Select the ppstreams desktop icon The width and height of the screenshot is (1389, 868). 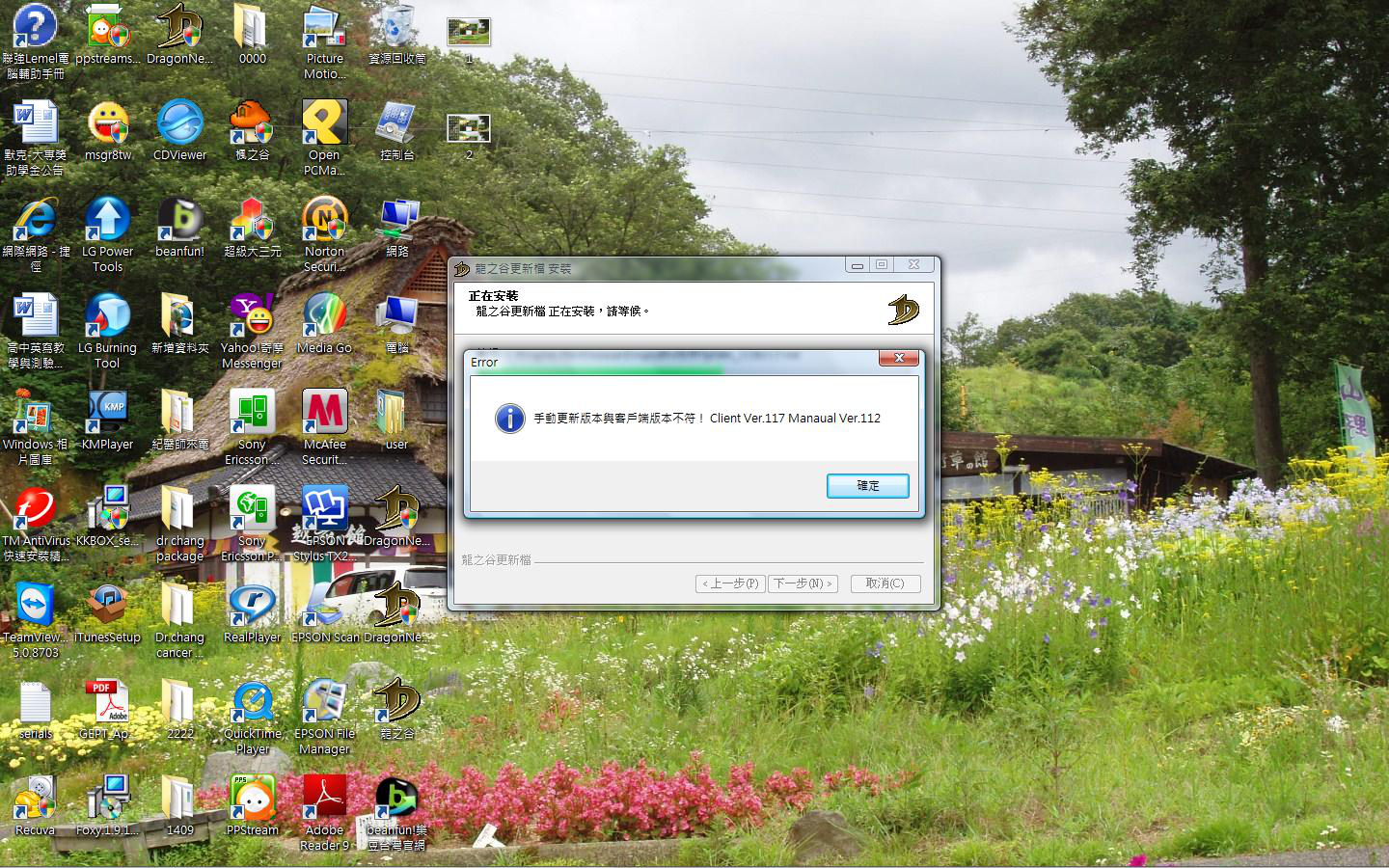tap(107, 35)
